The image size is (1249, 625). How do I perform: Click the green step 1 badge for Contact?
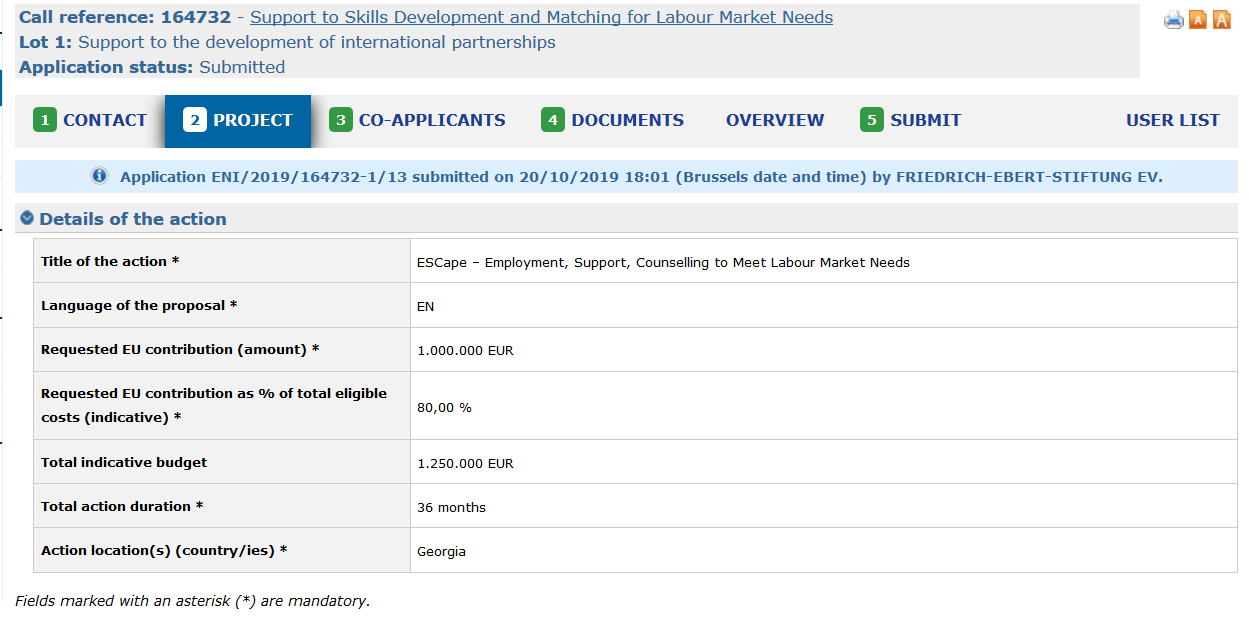44,120
